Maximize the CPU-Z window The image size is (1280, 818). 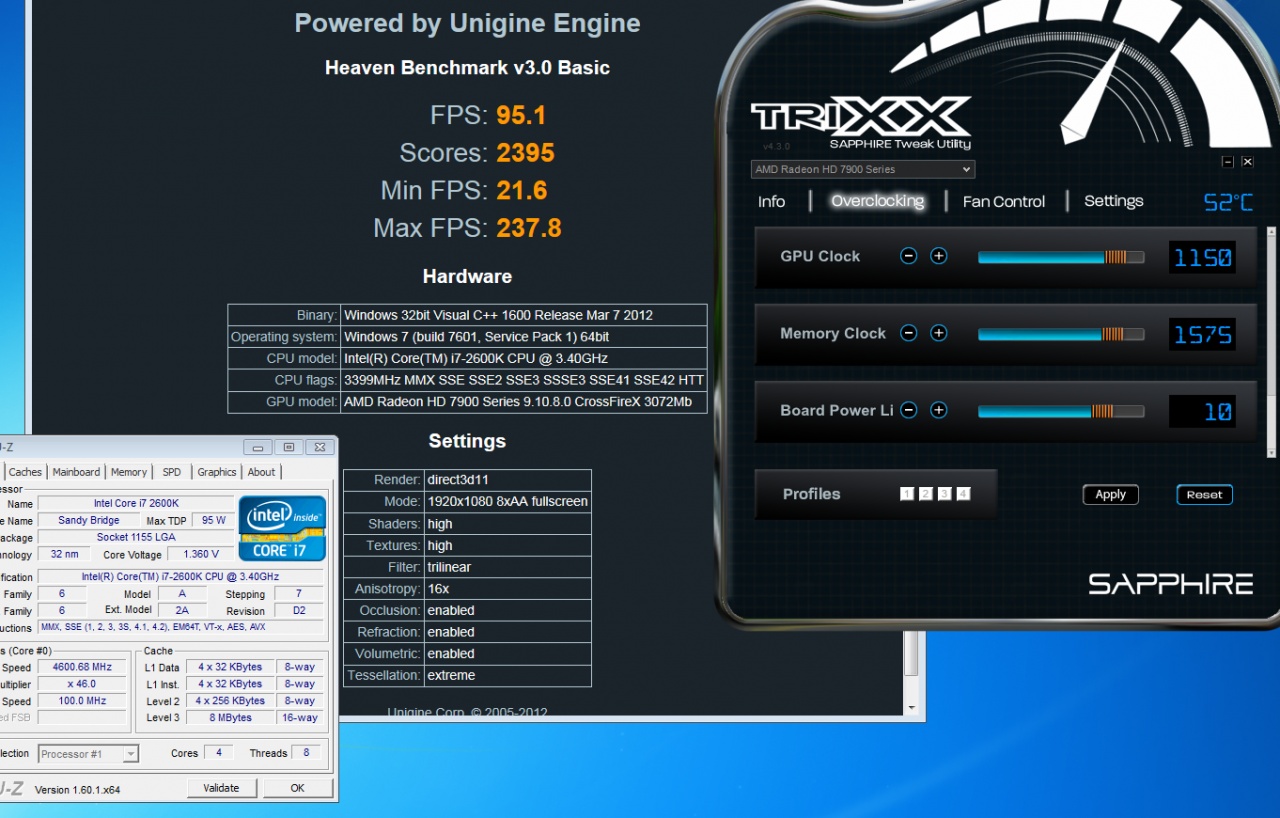pos(288,447)
